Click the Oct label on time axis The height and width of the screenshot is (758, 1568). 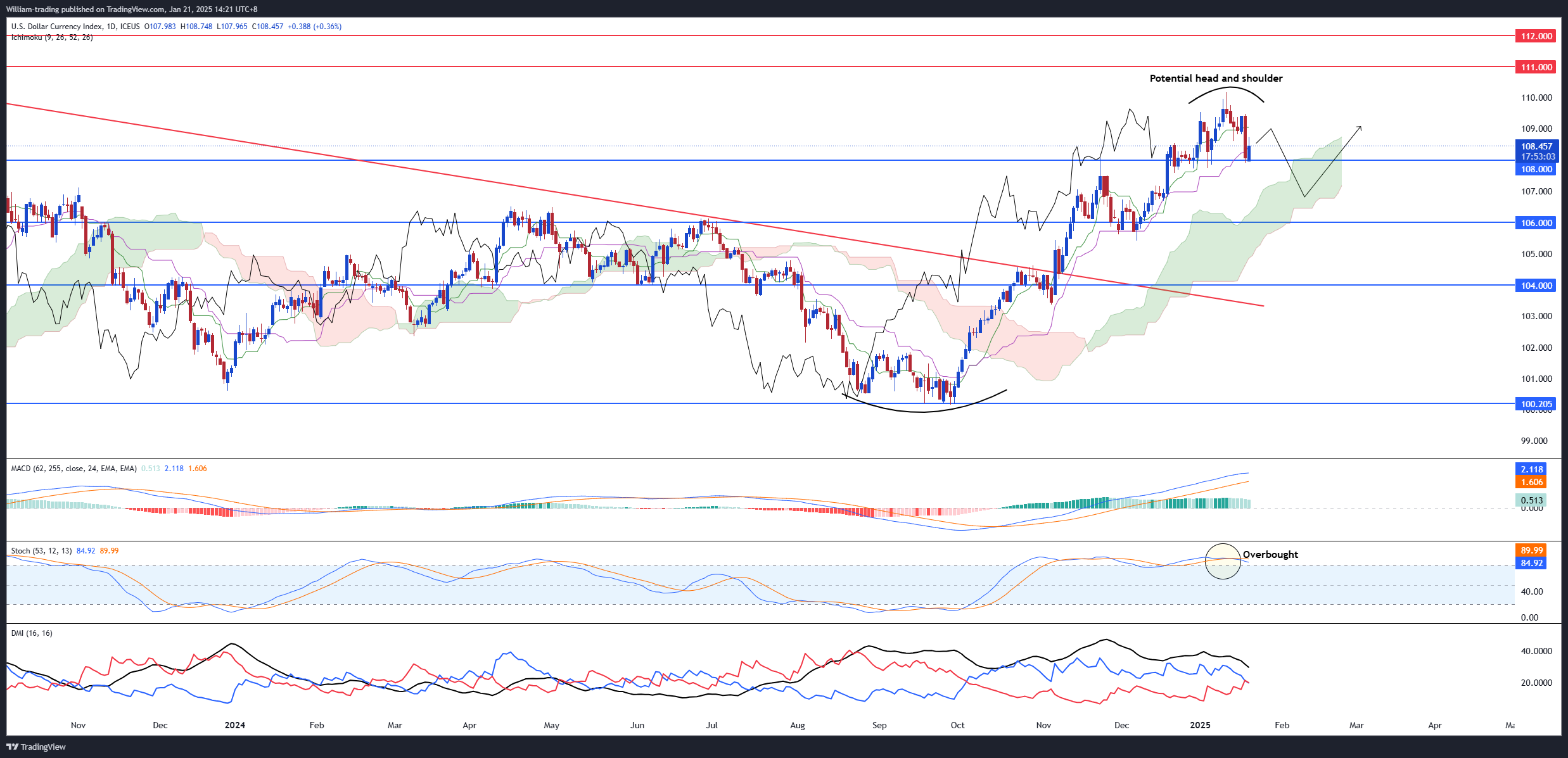coord(957,725)
